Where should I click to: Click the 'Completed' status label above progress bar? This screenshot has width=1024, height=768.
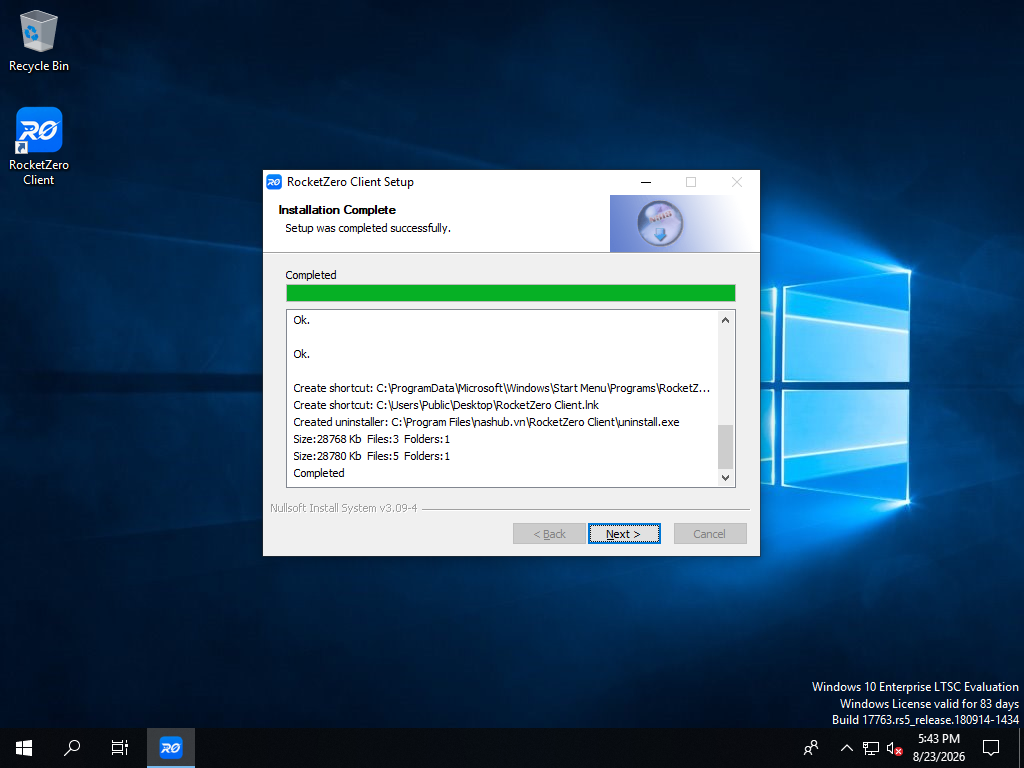point(311,275)
